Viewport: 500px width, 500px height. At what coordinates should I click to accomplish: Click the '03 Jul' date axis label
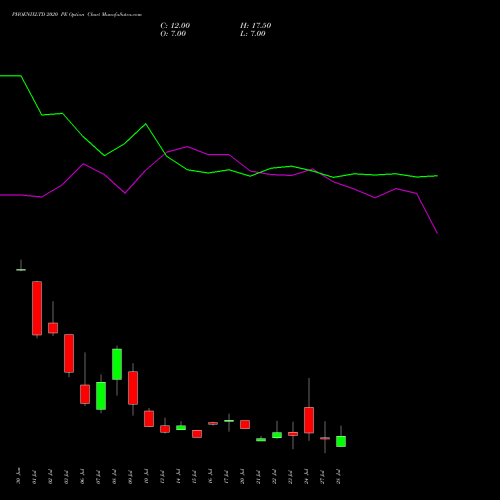pyautogui.click(x=66, y=477)
